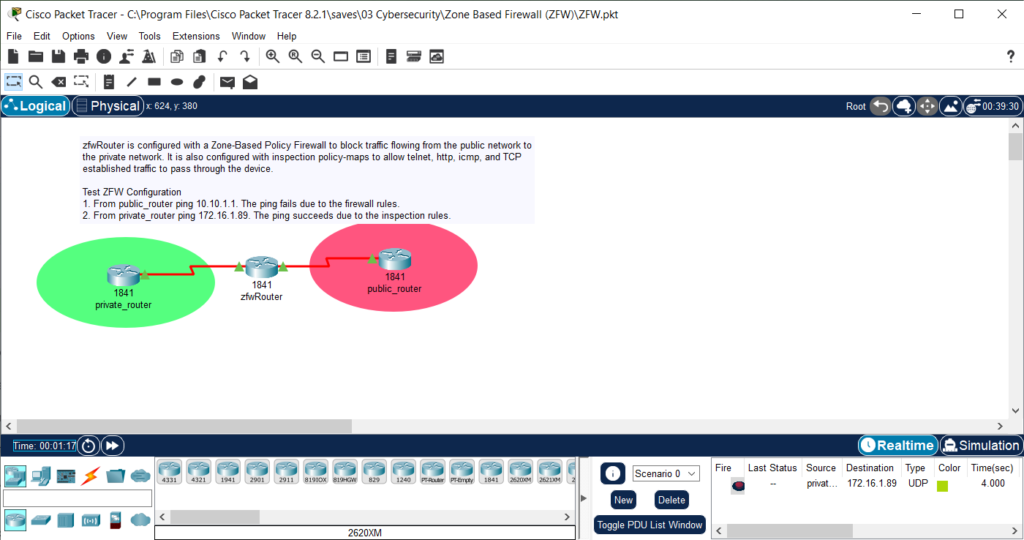Select the 4331 router model

[x=170, y=471]
